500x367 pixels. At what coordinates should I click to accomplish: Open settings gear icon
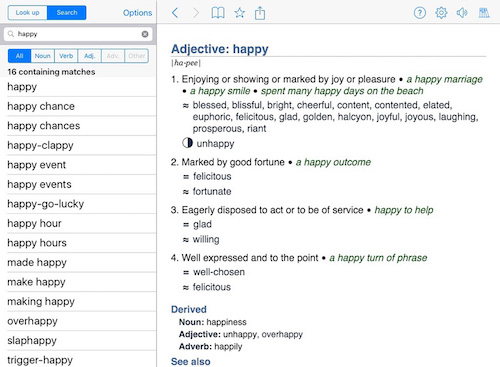(x=441, y=13)
